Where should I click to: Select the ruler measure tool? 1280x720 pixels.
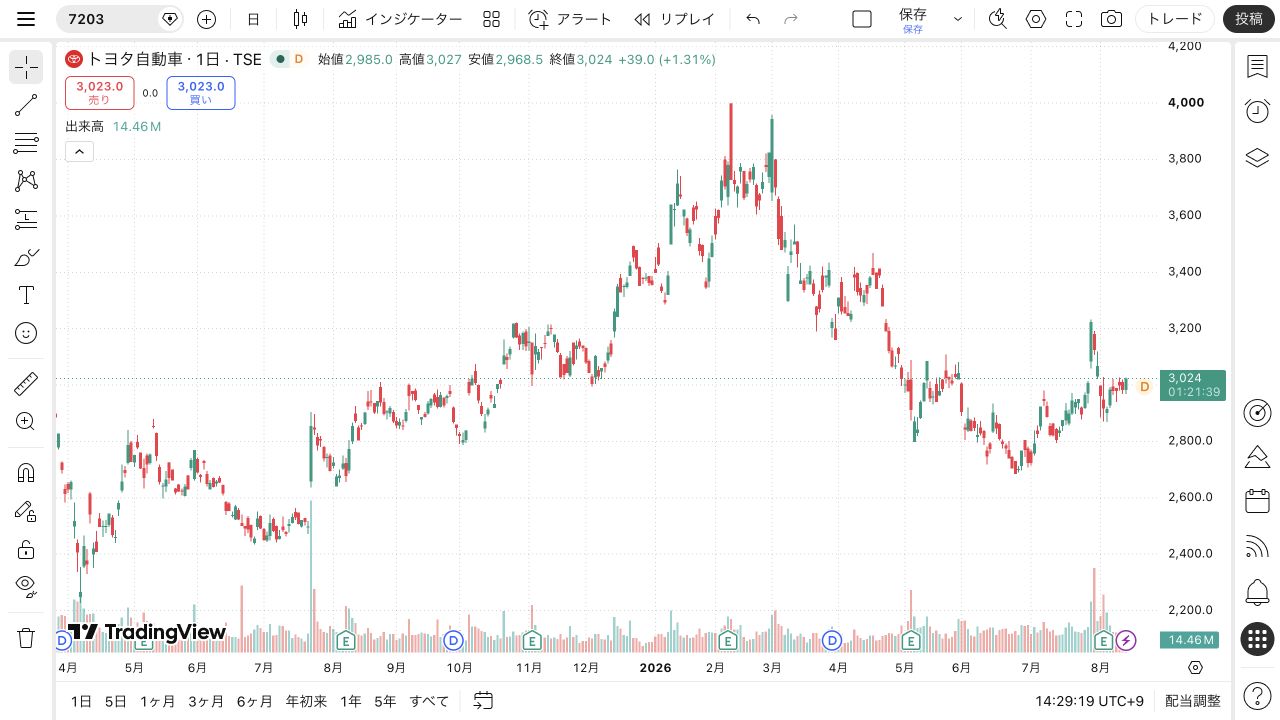(x=26, y=383)
